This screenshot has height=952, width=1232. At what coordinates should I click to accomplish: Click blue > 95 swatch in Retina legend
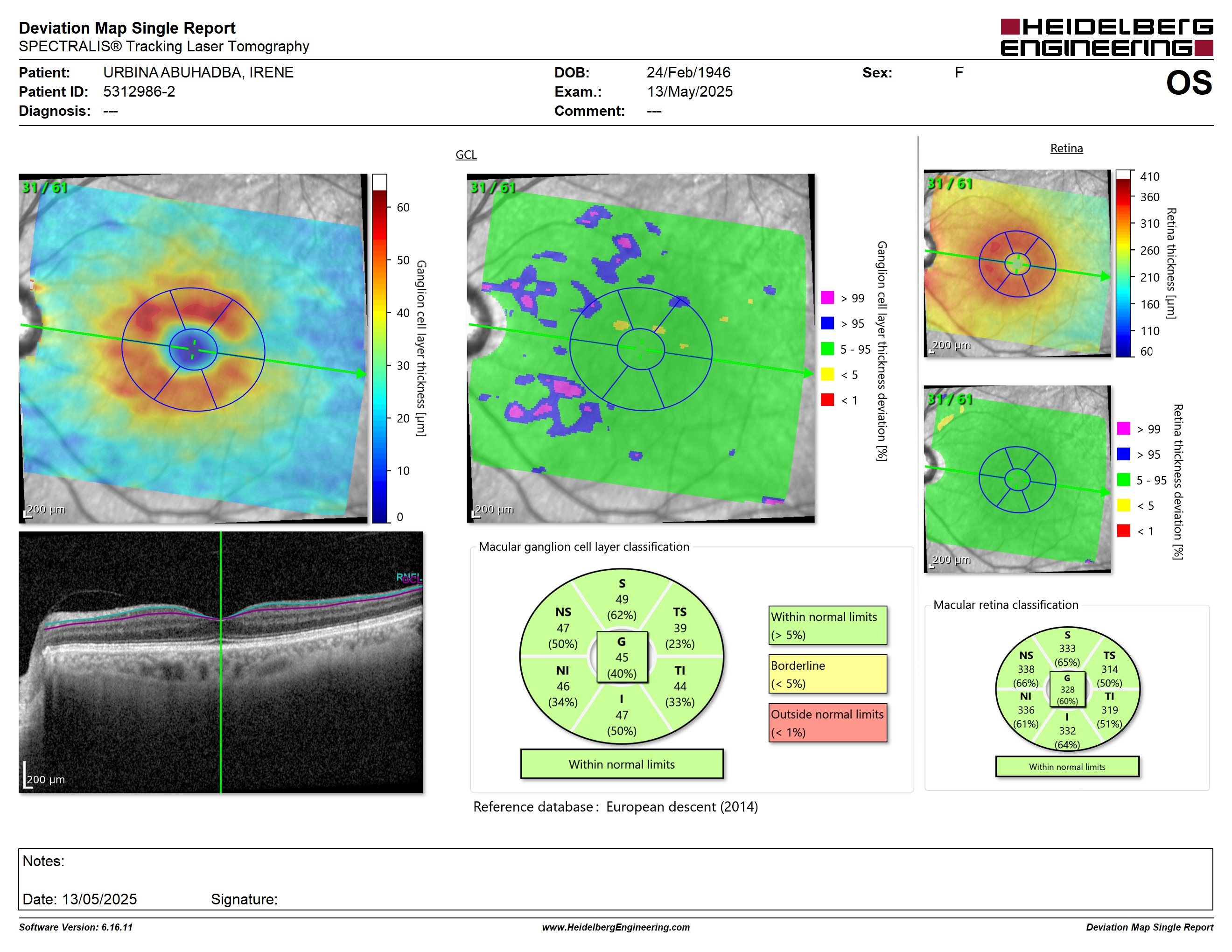[1123, 454]
